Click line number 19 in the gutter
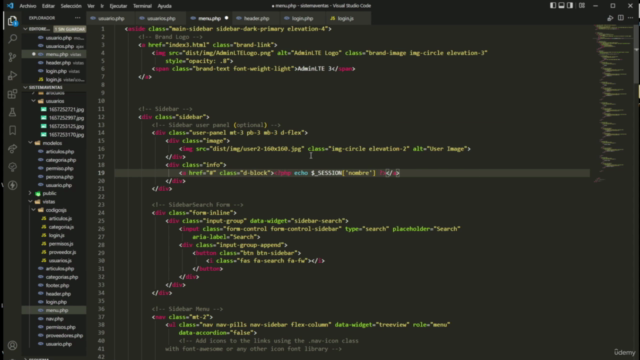 tap(101, 173)
